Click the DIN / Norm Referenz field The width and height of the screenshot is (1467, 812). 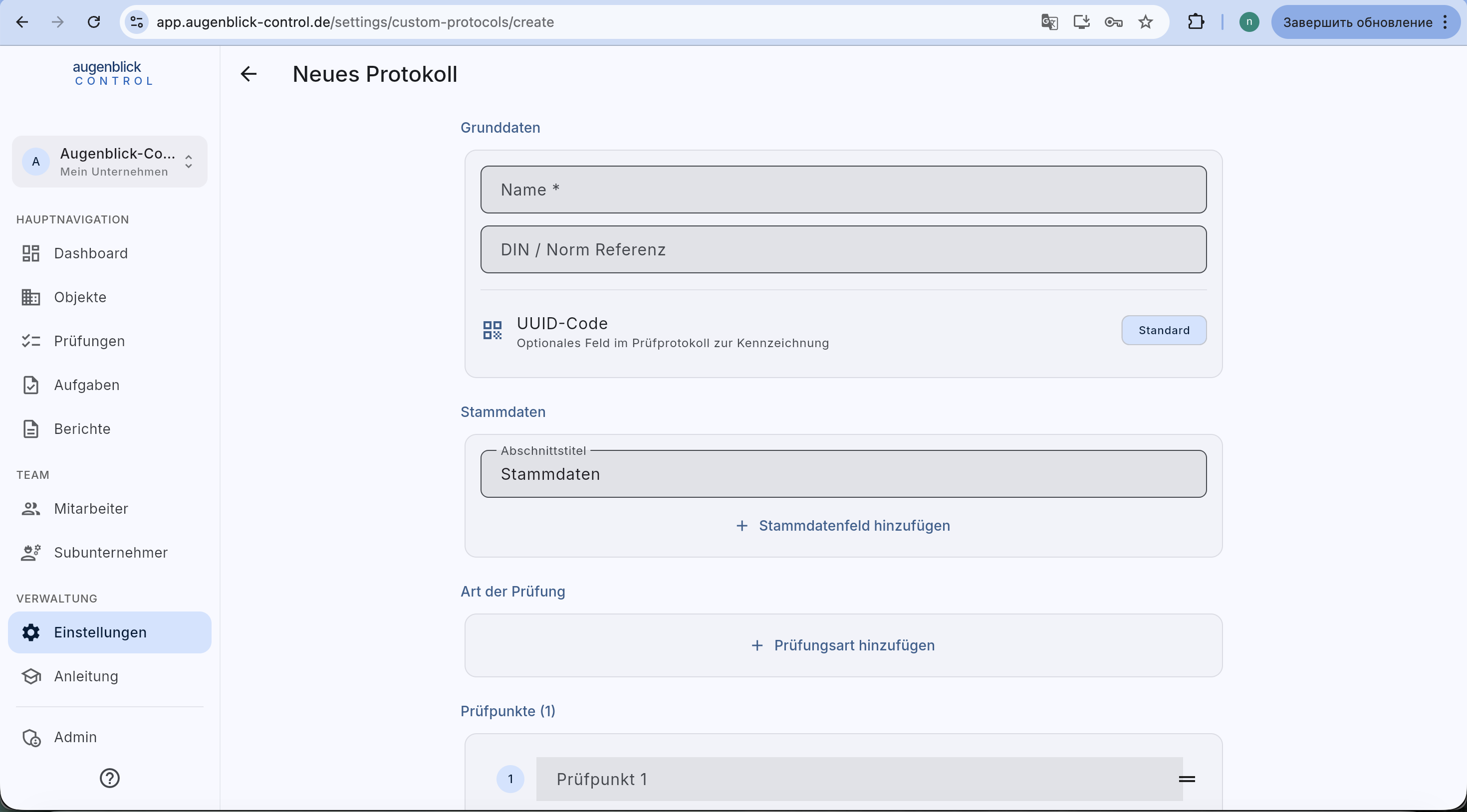843,249
